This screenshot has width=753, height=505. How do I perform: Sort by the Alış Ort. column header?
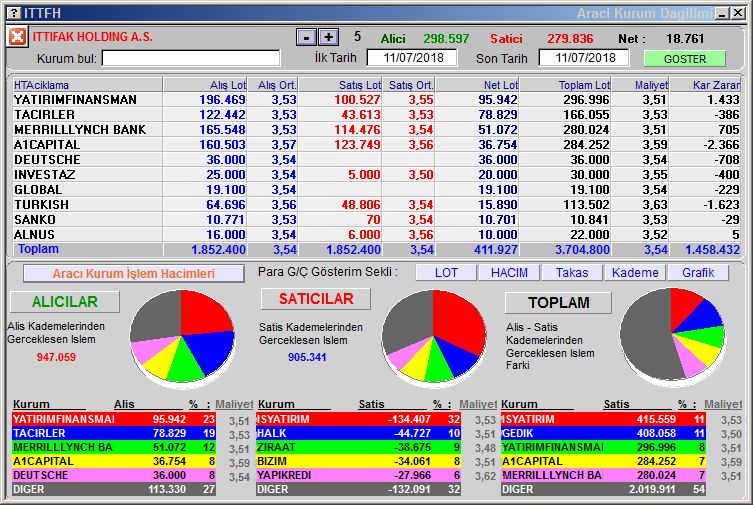click(x=273, y=85)
